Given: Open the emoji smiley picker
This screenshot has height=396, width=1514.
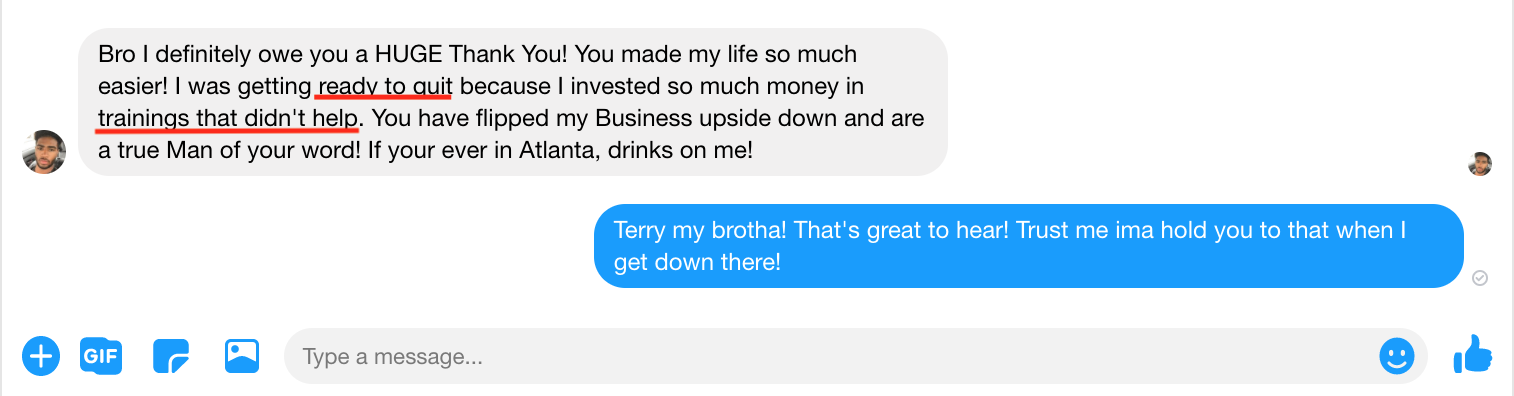Looking at the screenshot, I should coord(1397,356).
